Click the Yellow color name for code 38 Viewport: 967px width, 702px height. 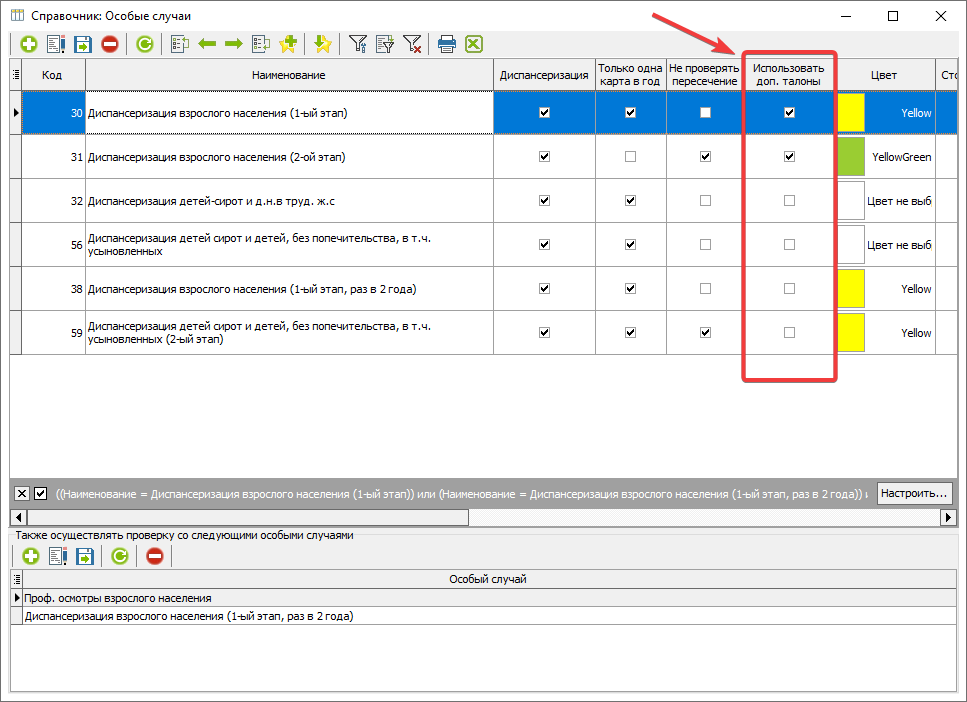pos(916,289)
